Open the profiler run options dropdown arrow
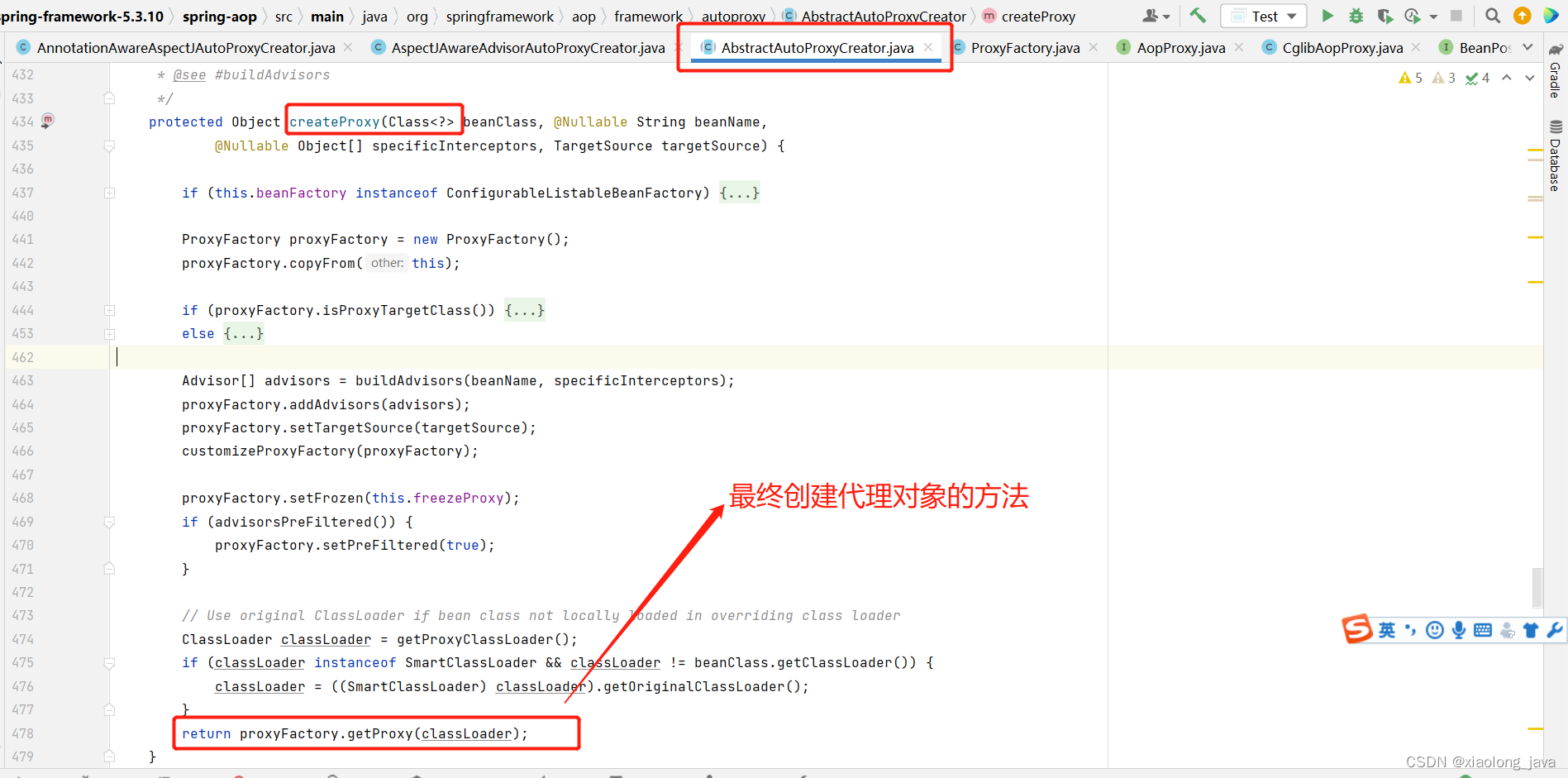The height and width of the screenshot is (778, 1568). pyautogui.click(x=1433, y=17)
